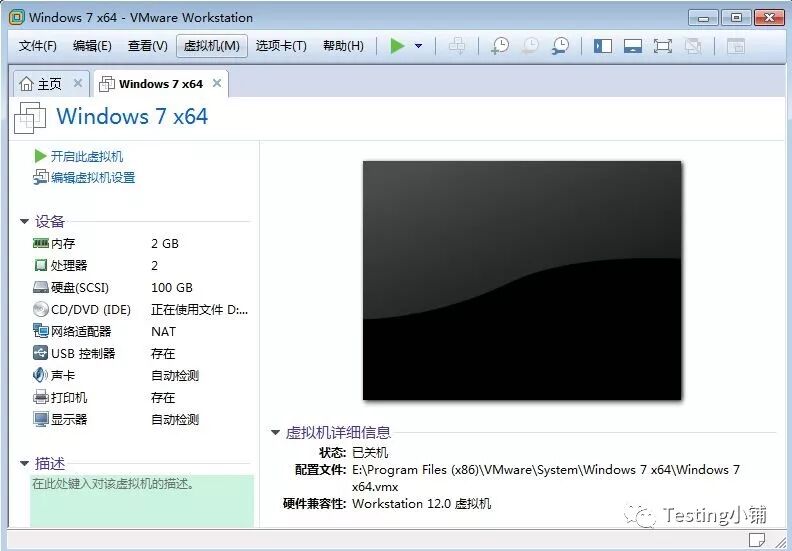
Task: Click the 正在使用文件 D:... value
Action: [200, 309]
